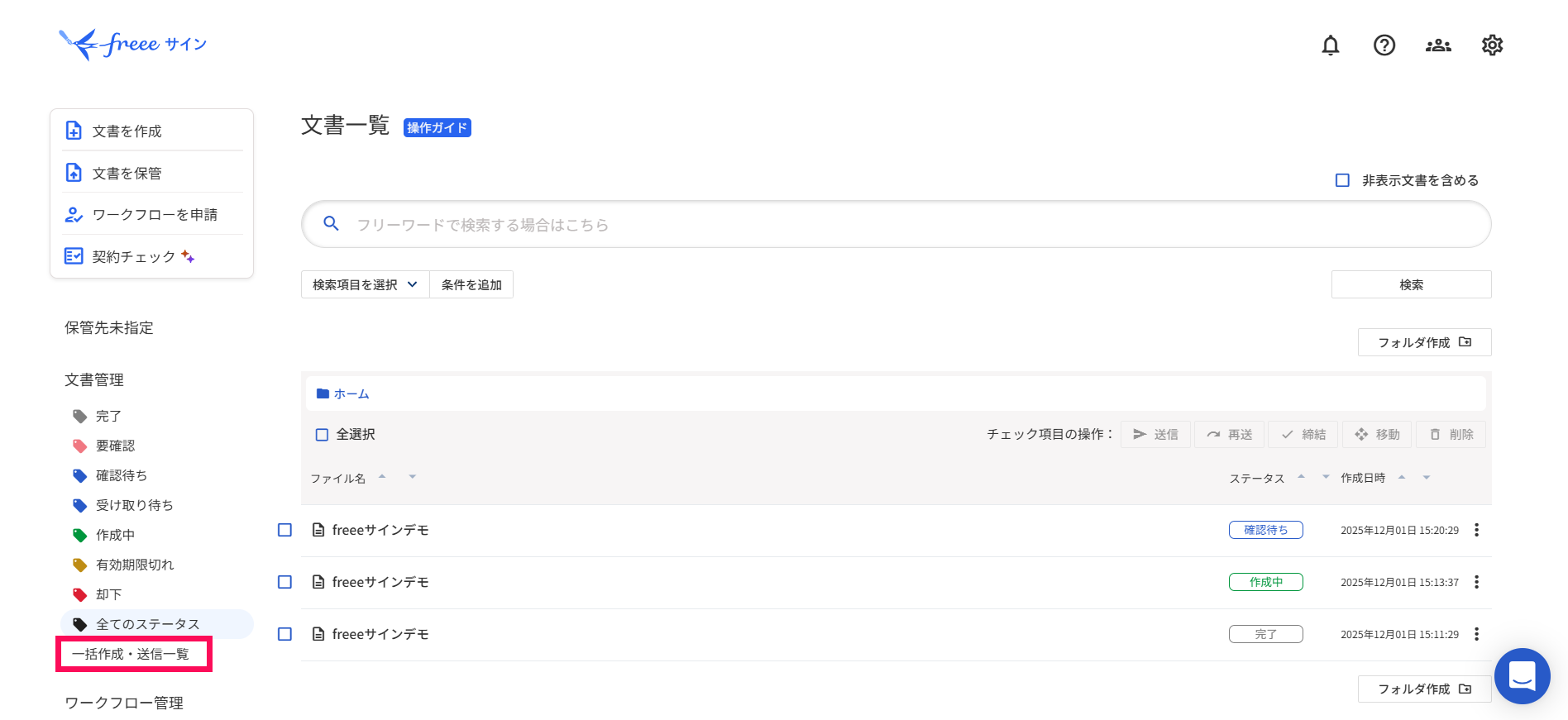
Task: Sort 作成日時 ascending arrow
Action: (x=1402, y=477)
